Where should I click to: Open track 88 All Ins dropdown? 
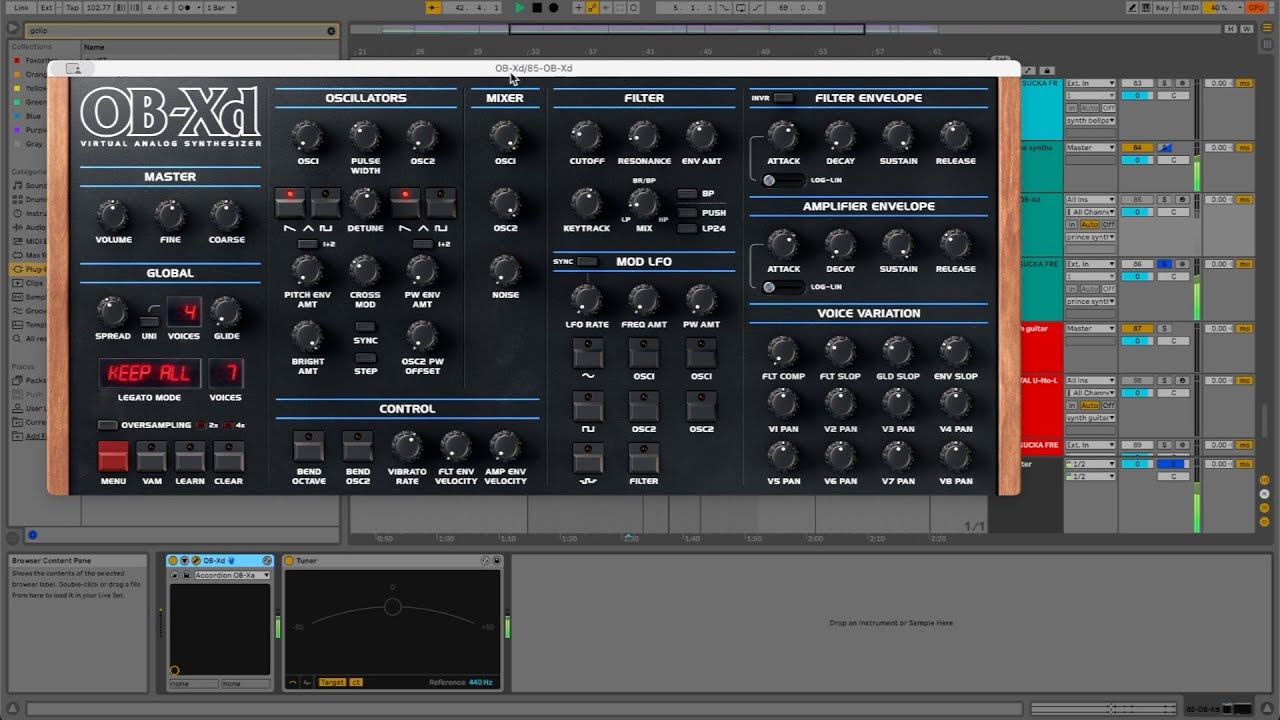click(1090, 381)
